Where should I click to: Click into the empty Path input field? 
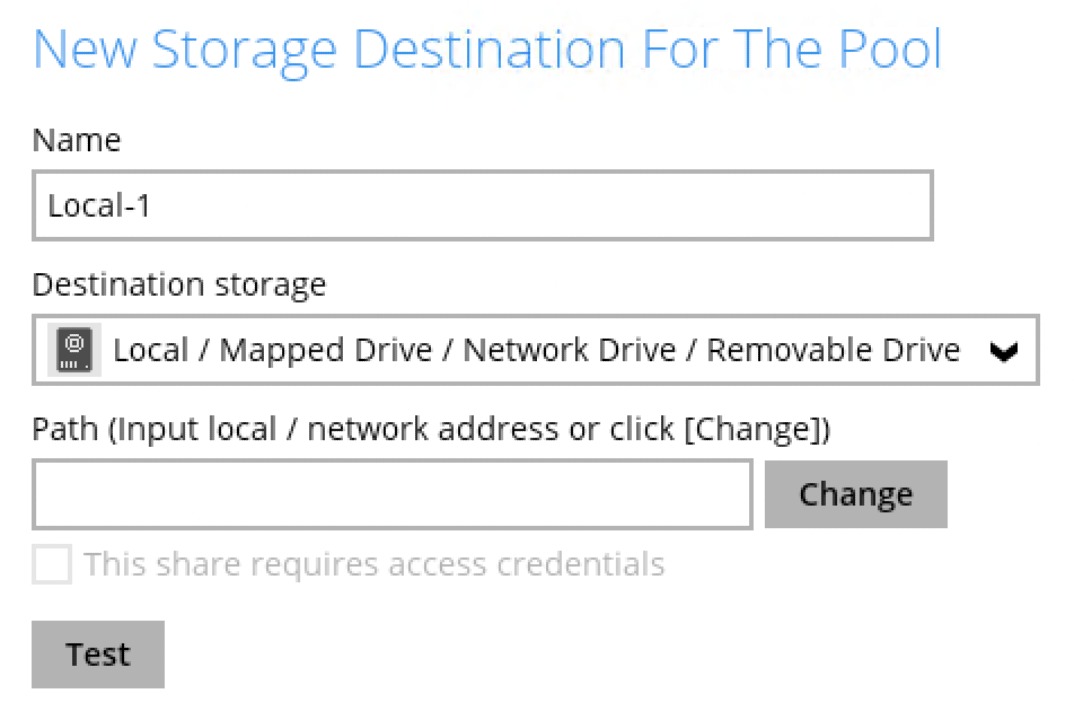point(392,494)
